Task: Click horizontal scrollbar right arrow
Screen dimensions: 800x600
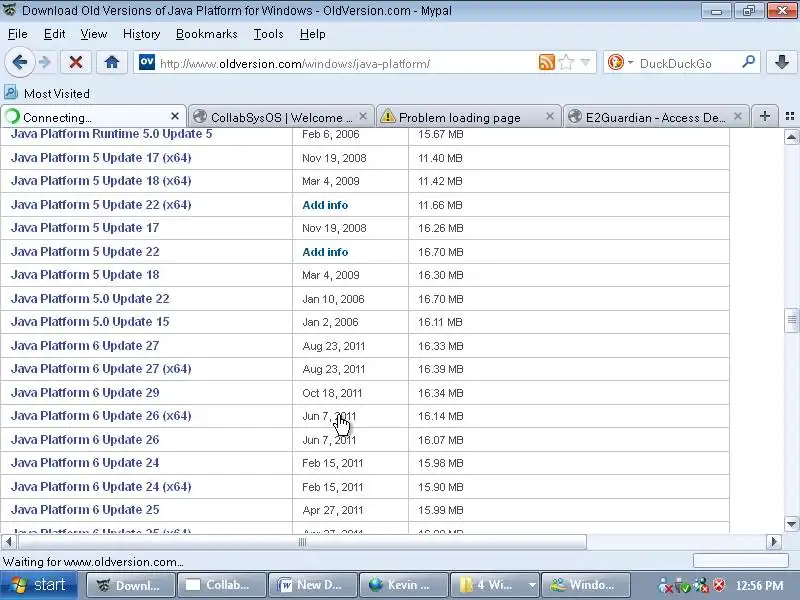Action: point(774,541)
